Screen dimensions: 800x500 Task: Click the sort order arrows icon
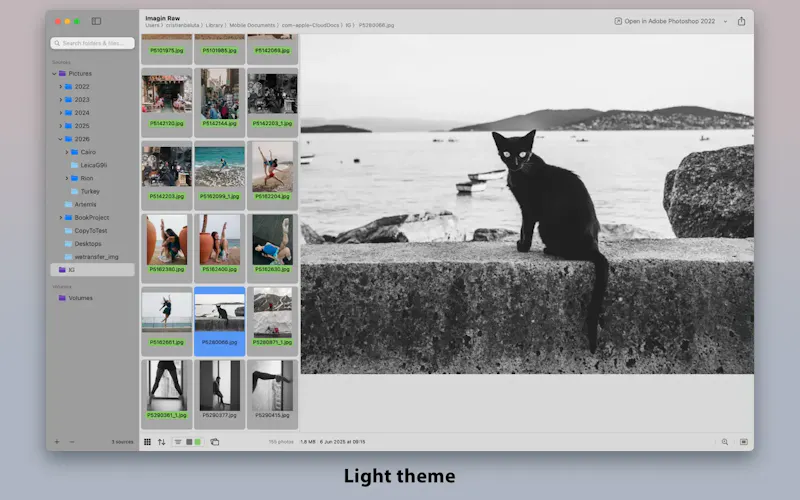(x=162, y=442)
